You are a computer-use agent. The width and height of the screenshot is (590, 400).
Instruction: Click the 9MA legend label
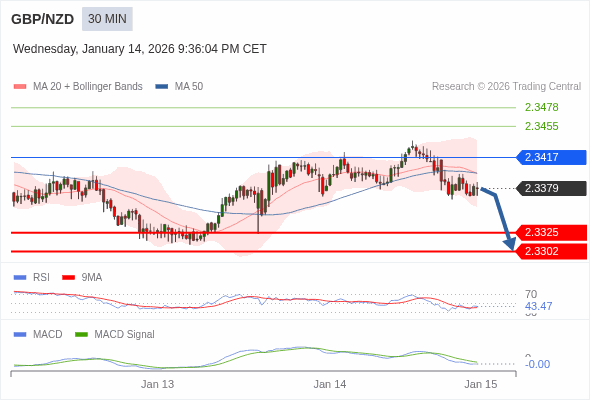click(x=92, y=278)
